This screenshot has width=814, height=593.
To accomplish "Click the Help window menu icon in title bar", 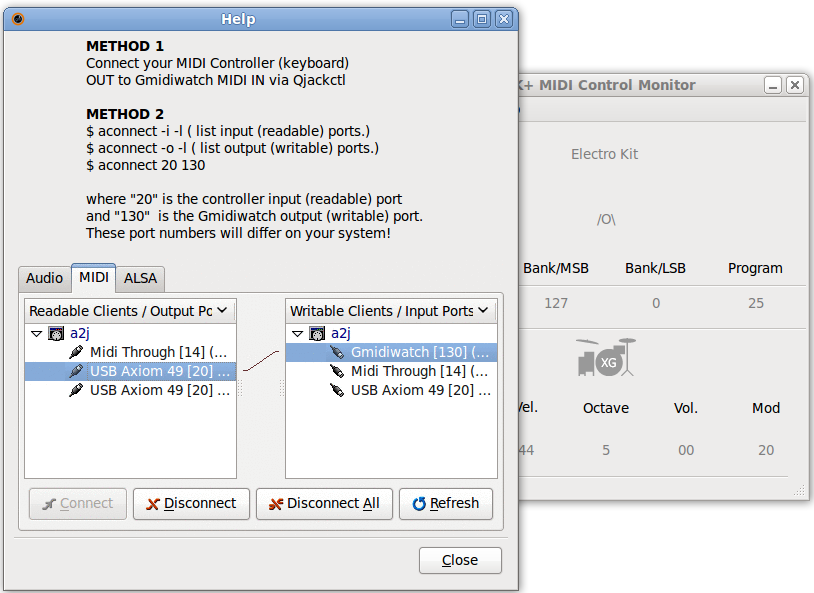I will [16, 19].
